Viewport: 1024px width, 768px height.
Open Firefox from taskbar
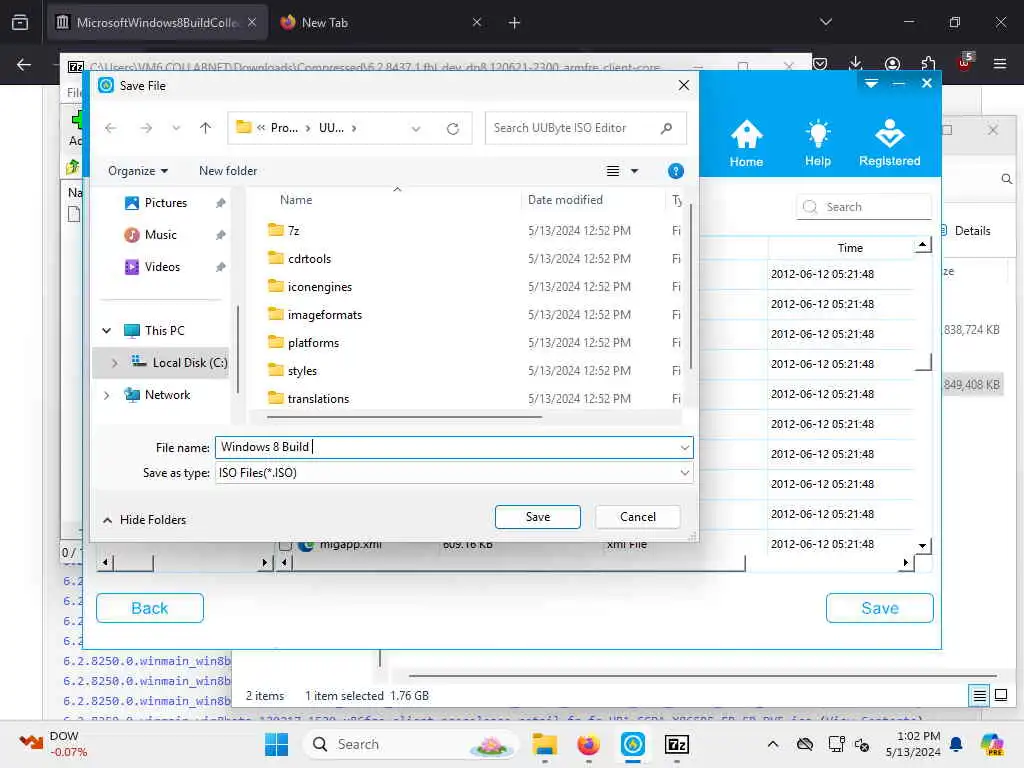click(x=588, y=744)
